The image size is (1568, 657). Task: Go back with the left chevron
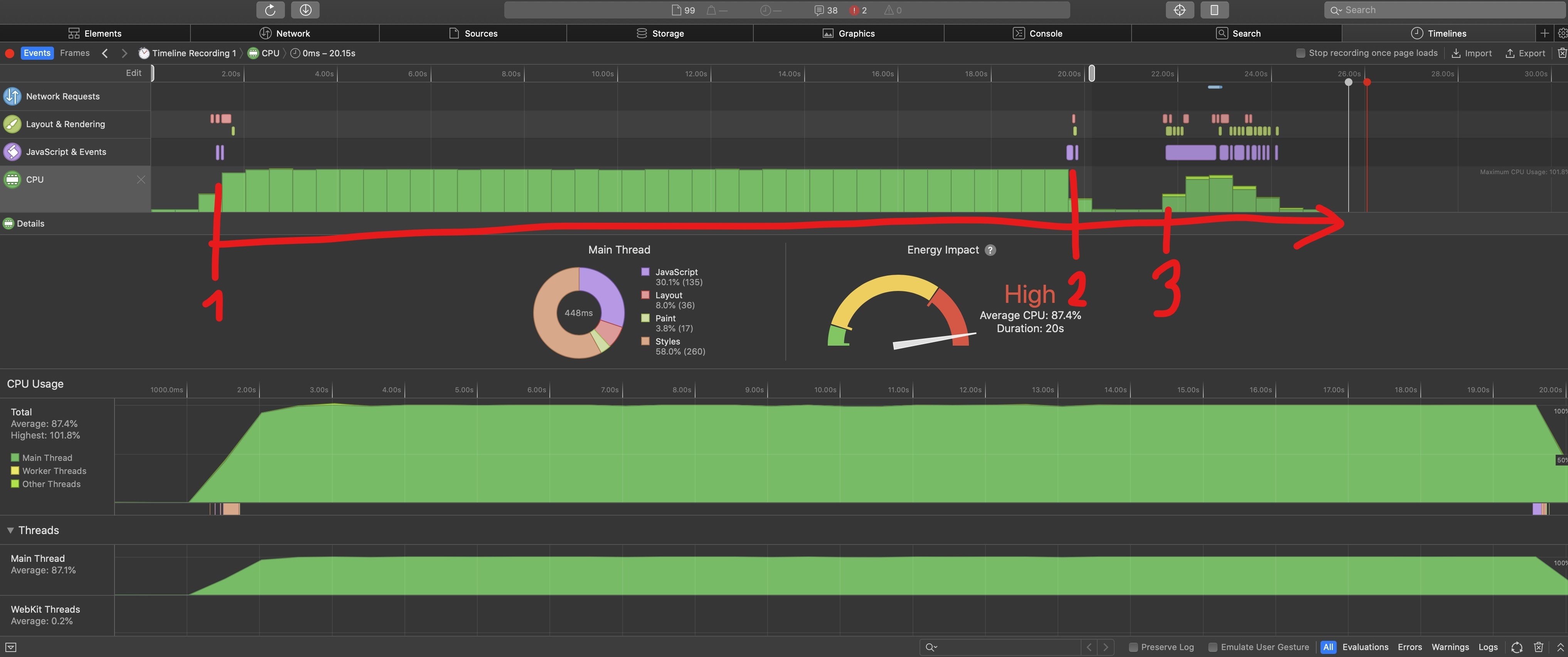click(105, 54)
